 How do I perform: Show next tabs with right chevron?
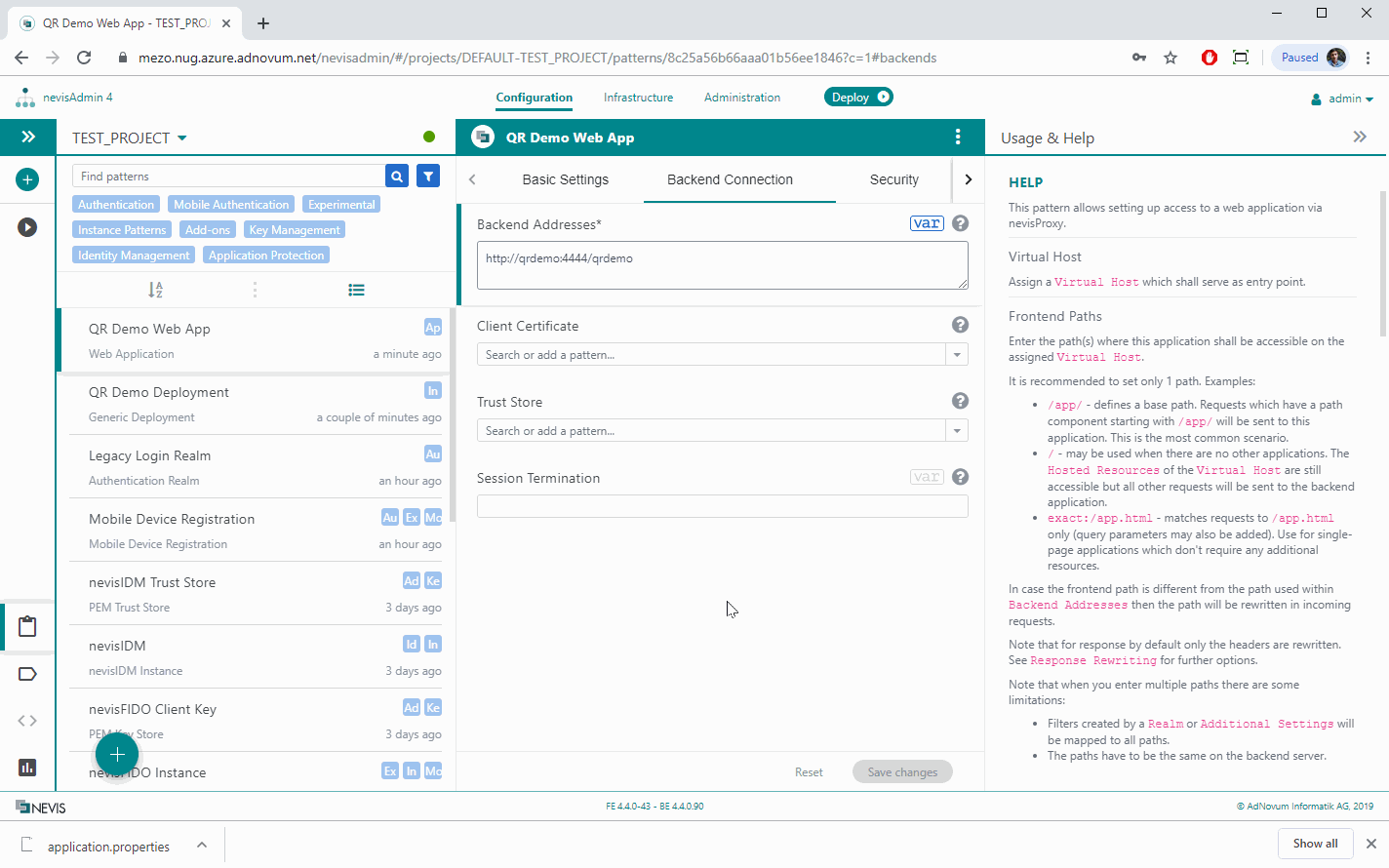tap(968, 179)
